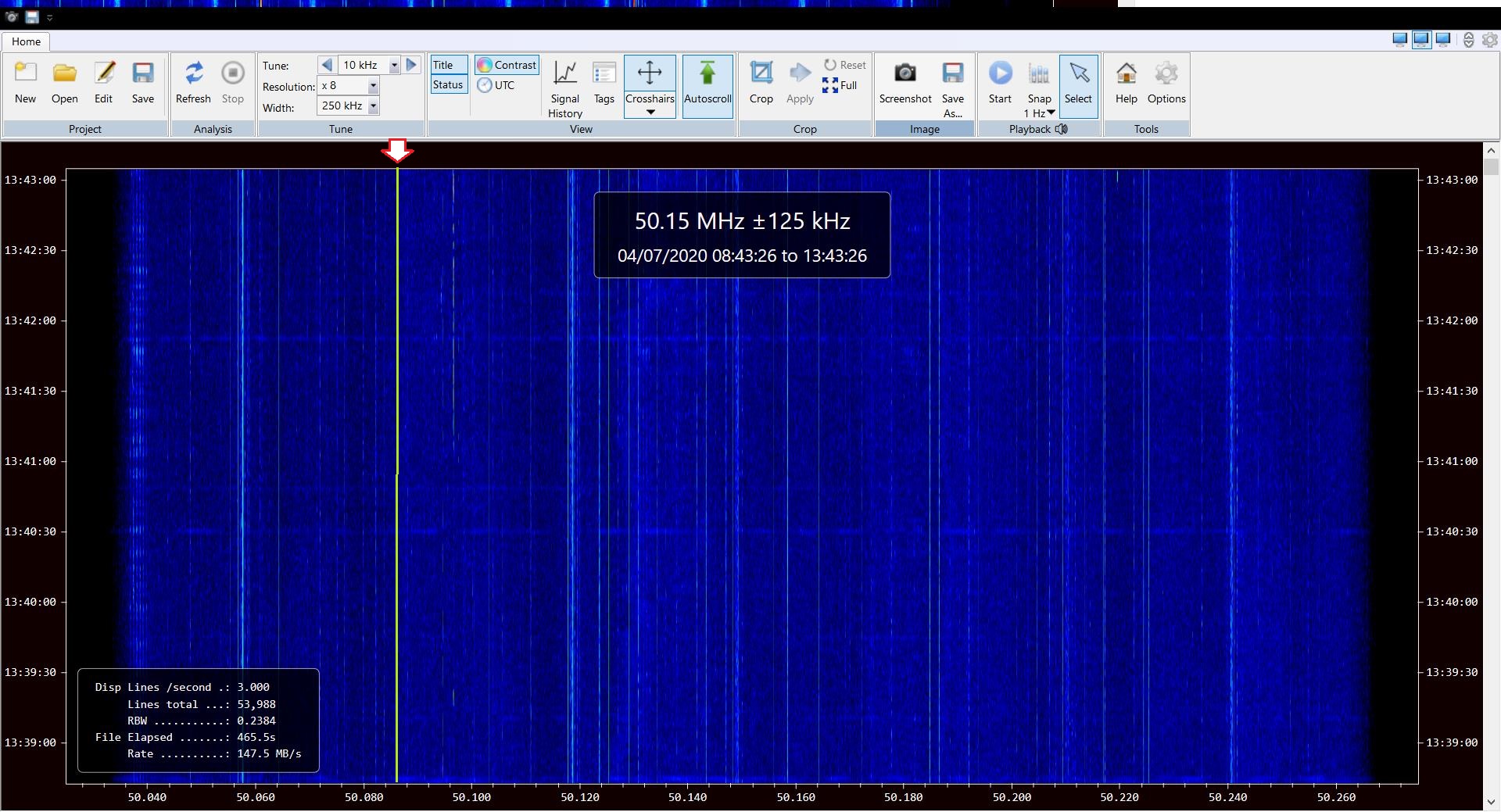Image resolution: width=1501 pixels, height=812 pixels.
Task: Expand the Tune step dropdown
Action: click(394, 65)
